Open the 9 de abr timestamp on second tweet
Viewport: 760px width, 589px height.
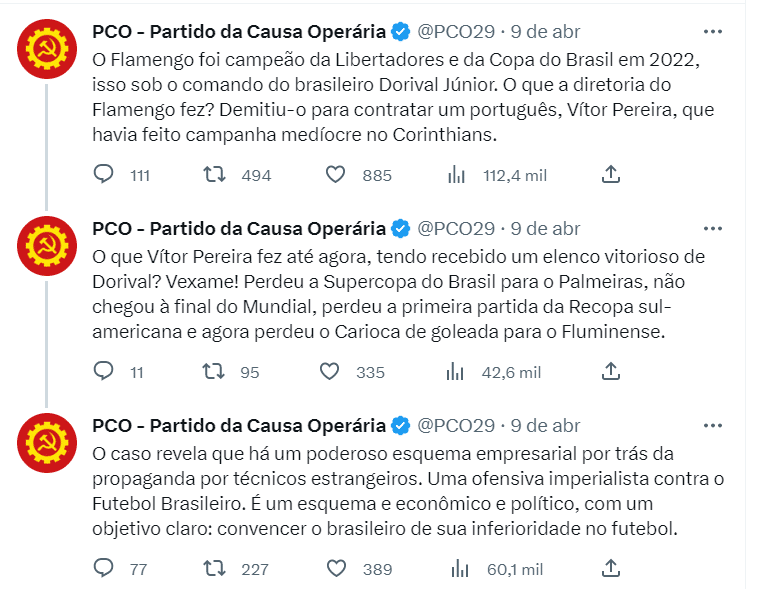[545, 228]
